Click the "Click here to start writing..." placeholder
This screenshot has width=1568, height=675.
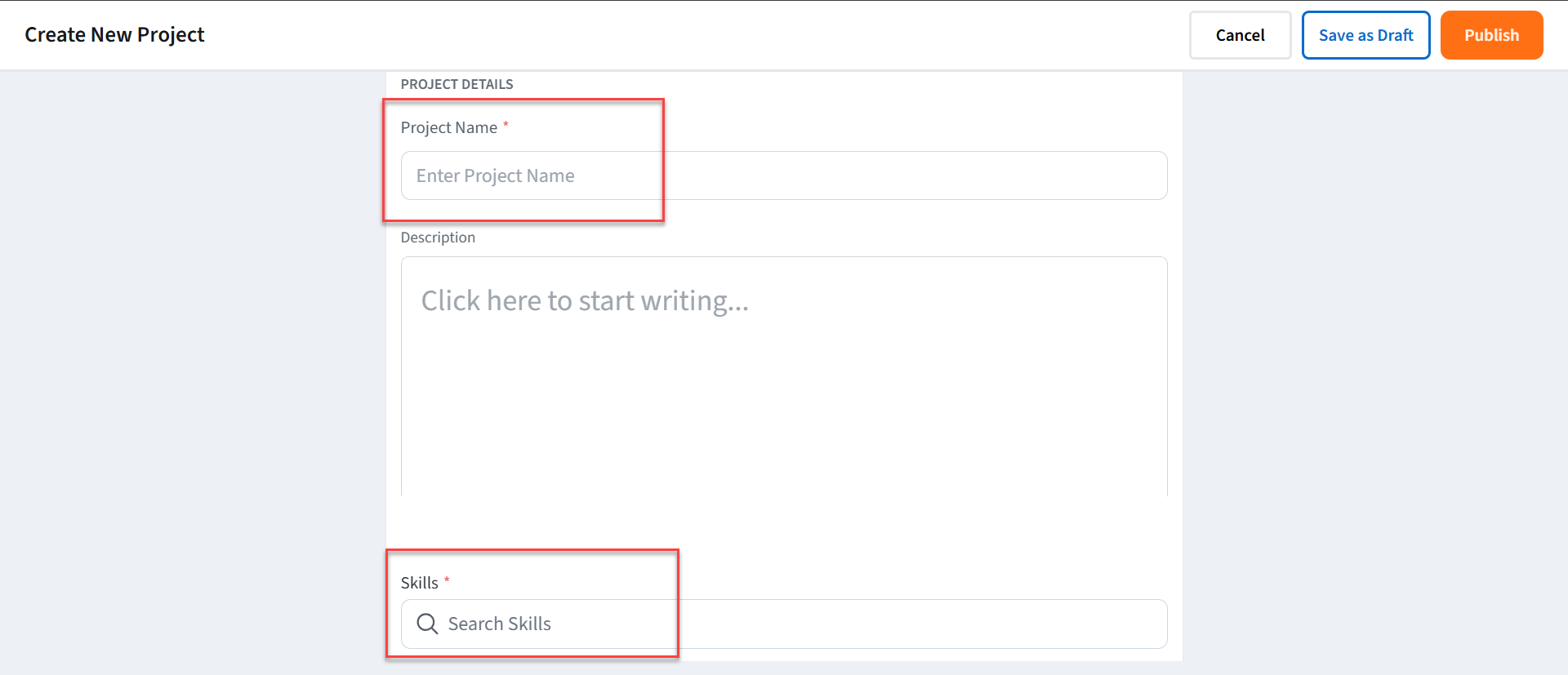[x=585, y=301]
